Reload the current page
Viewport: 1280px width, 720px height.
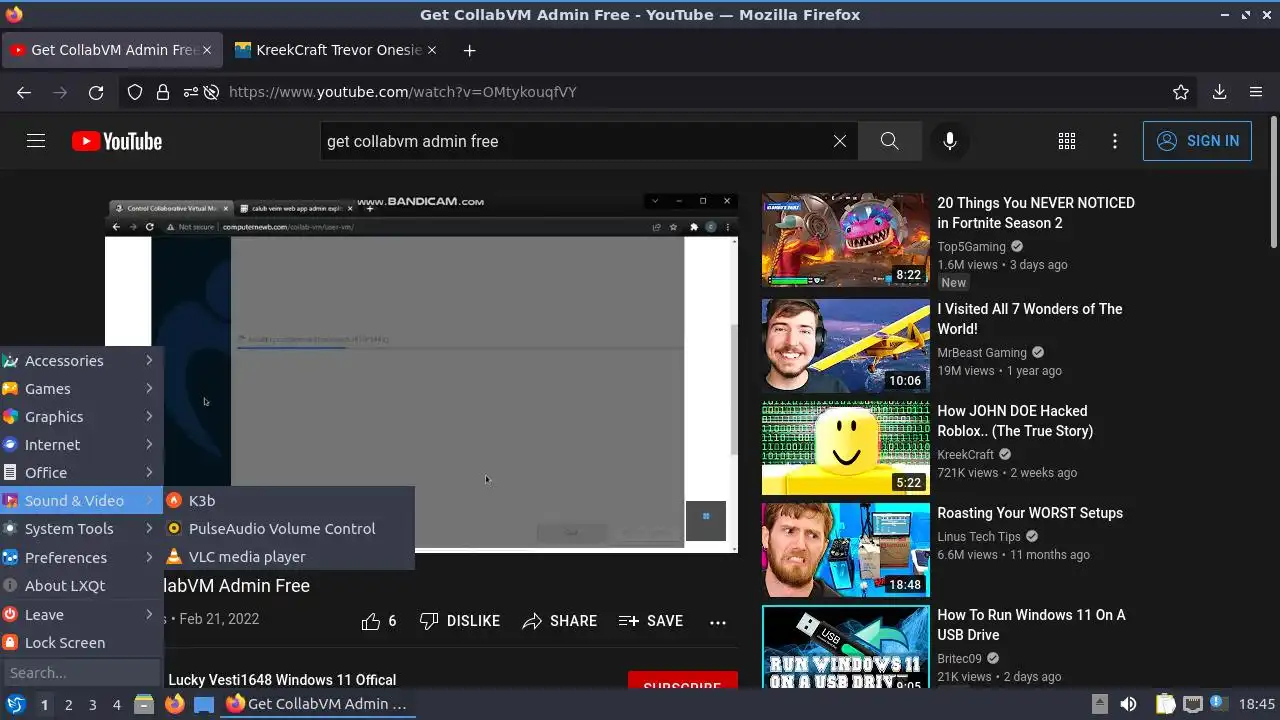pyautogui.click(x=96, y=92)
